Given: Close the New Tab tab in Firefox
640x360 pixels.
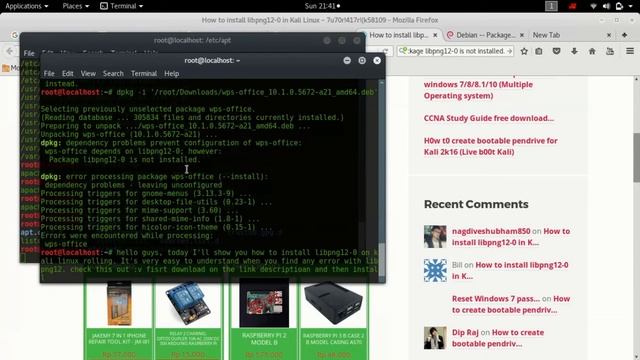Looking at the screenshot, I should click(609, 35).
